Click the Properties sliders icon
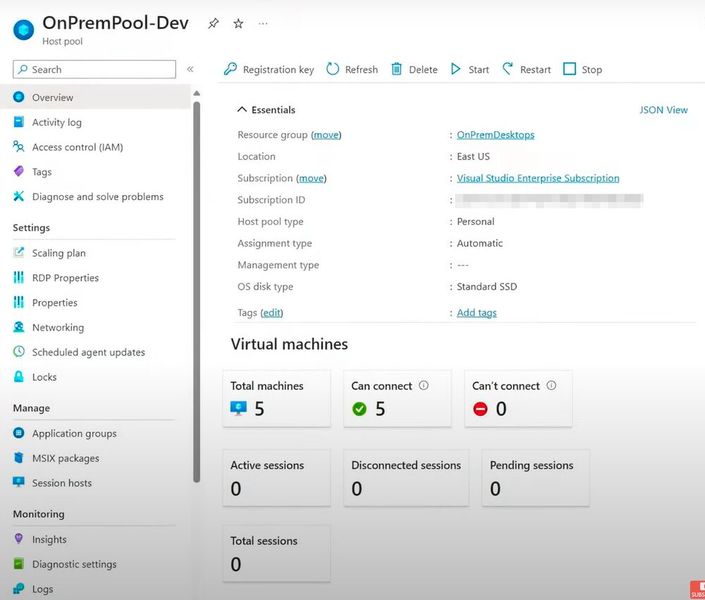705x600 pixels. [18, 302]
